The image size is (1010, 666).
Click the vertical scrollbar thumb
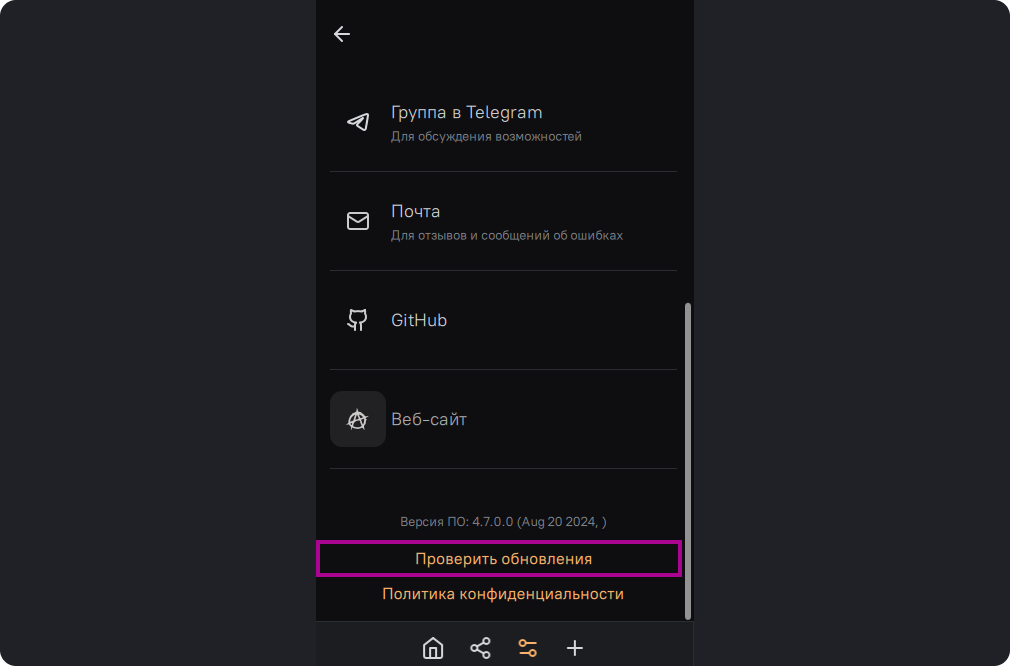[687, 460]
